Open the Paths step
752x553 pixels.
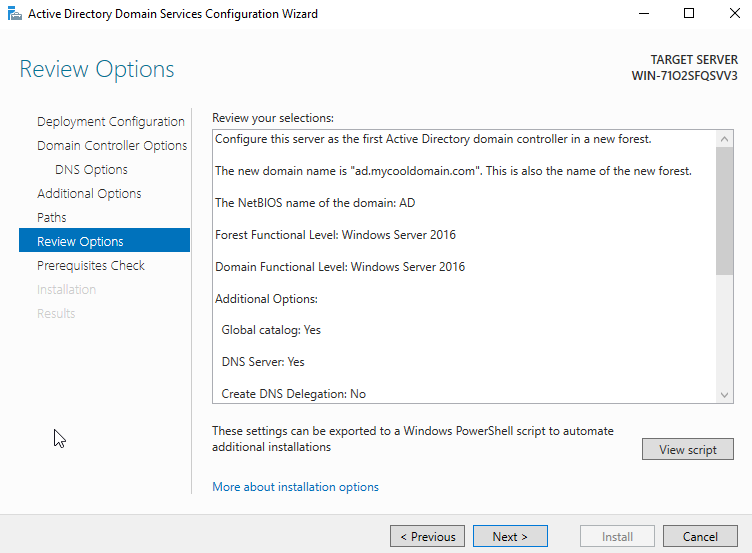point(52,218)
